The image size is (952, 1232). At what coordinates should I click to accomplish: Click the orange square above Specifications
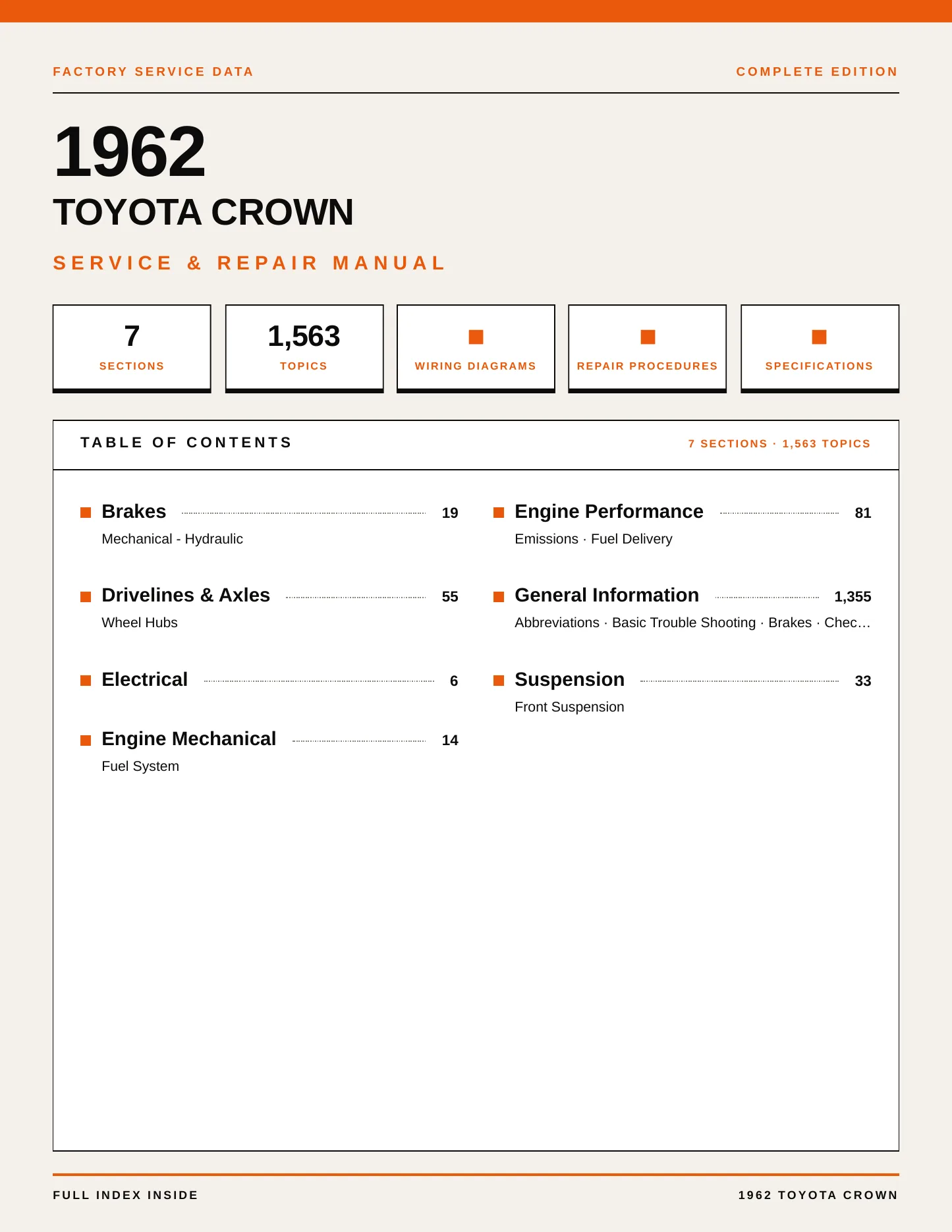(x=819, y=337)
